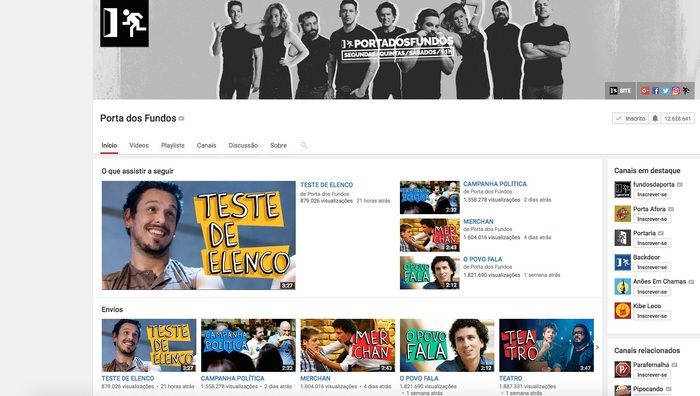Click the channel search magnifier icon
The width and height of the screenshot is (700, 396).
click(x=304, y=146)
